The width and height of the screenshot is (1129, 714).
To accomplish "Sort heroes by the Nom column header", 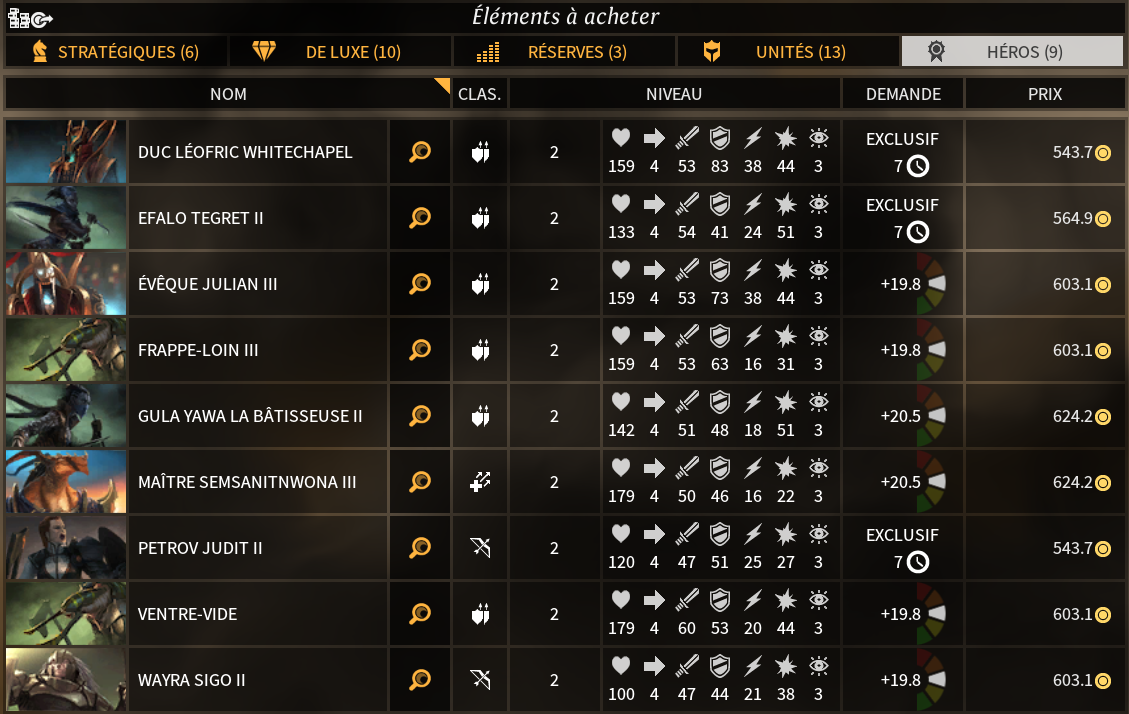I will pyautogui.click(x=228, y=94).
